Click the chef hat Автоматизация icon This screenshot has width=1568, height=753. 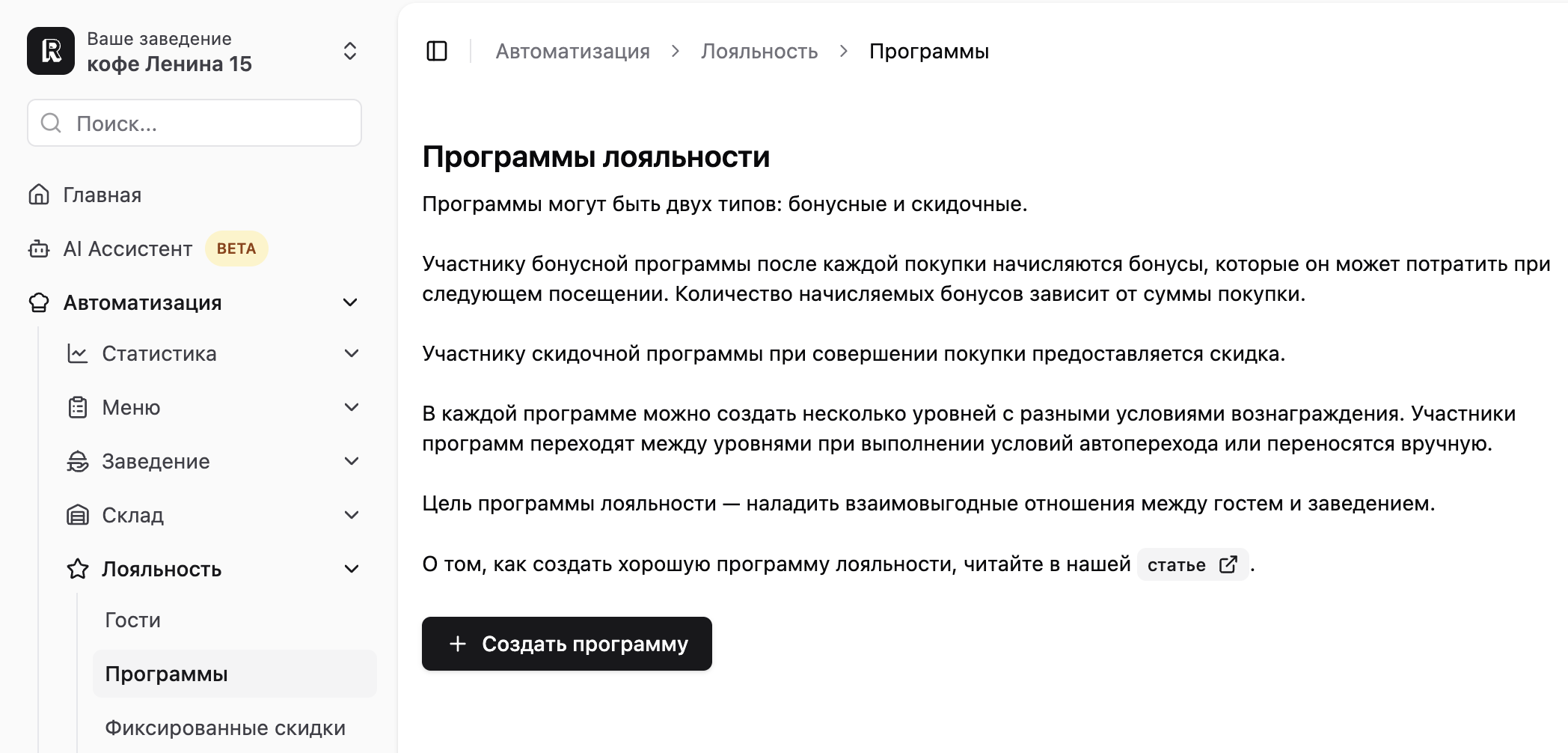(x=39, y=302)
